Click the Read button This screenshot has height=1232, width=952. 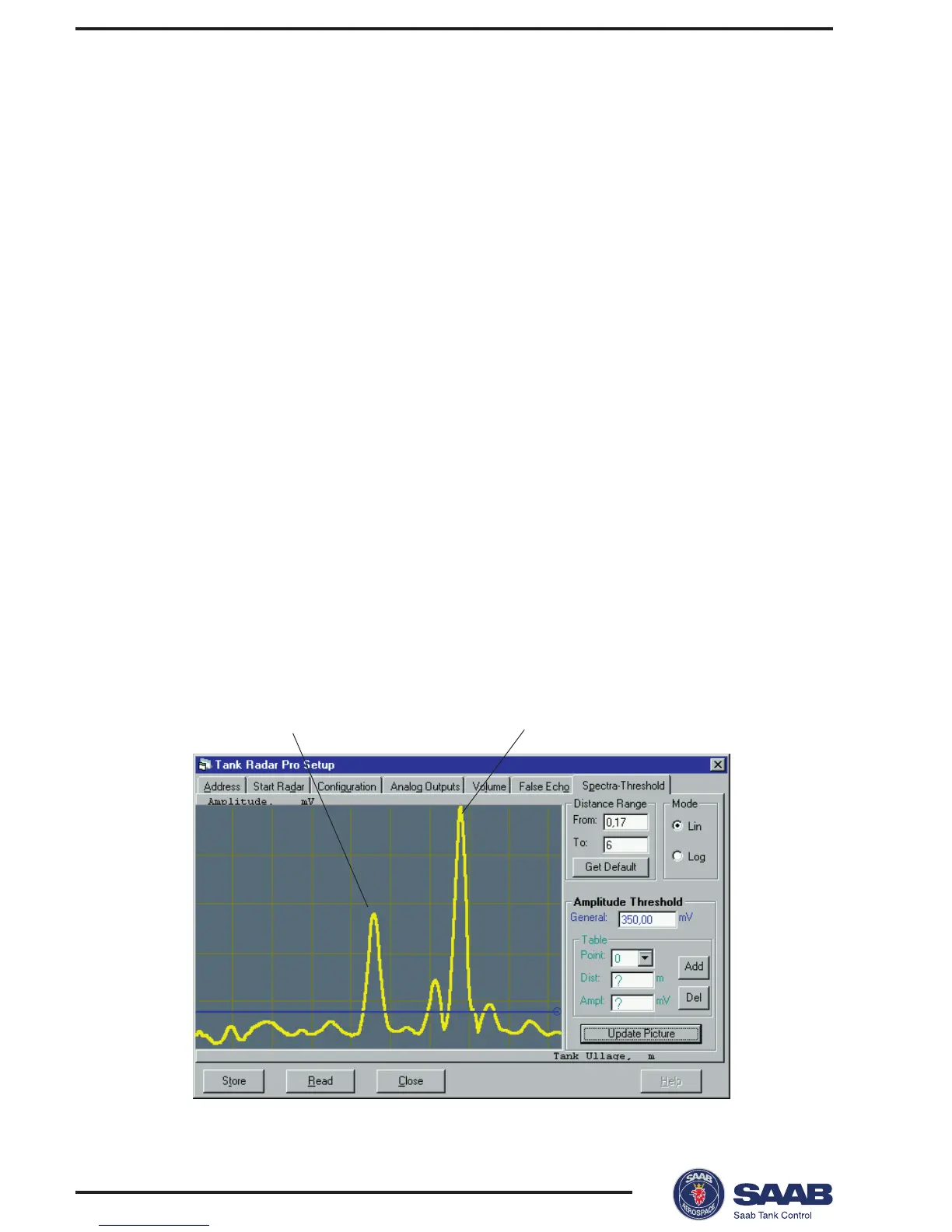click(320, 1081)
